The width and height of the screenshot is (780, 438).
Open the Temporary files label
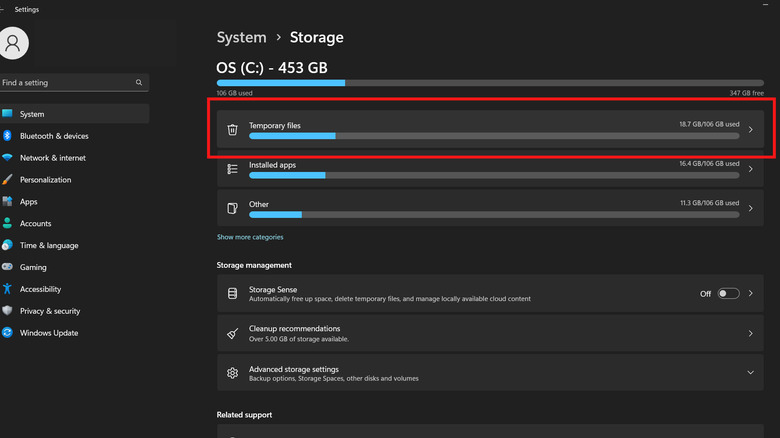[275, 125]
